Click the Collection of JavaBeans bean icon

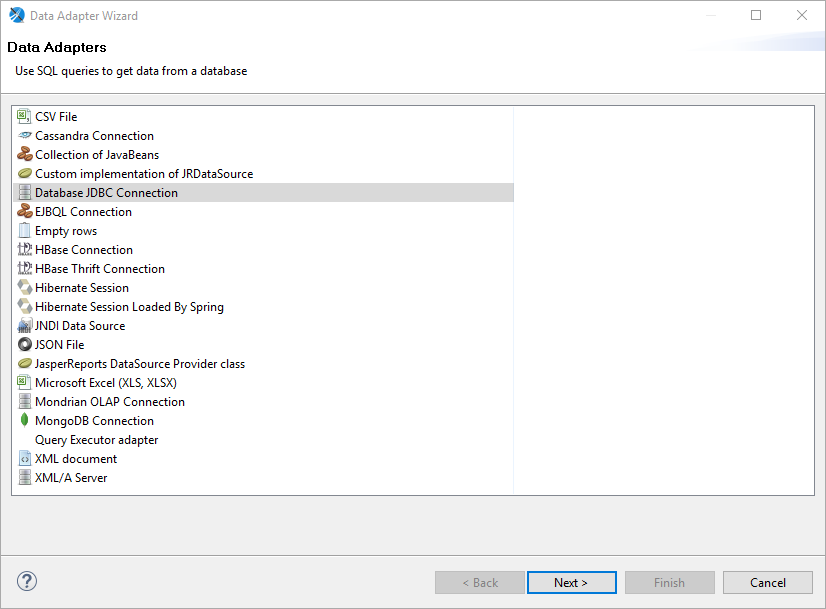pos(25,155)
